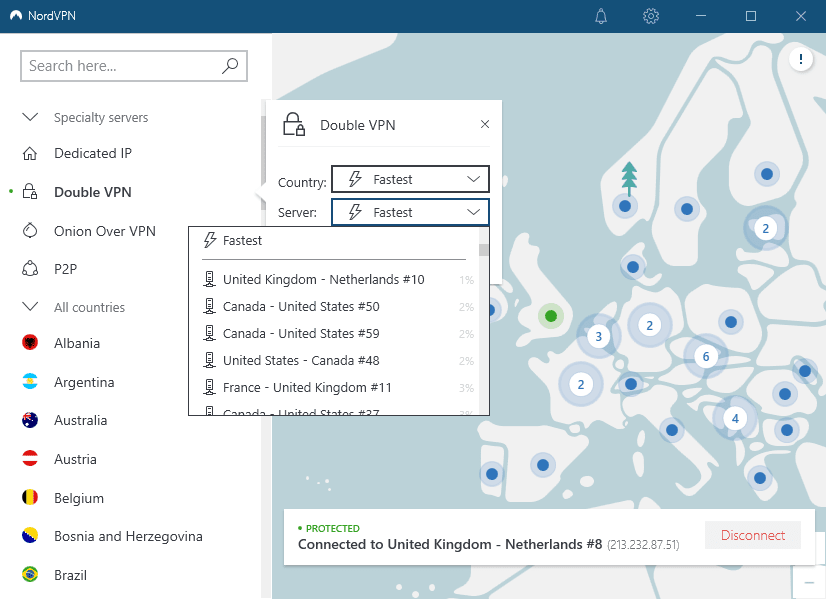The height and width of the screenshot is (599, 826).
Task: Click the Bosnia and Herzegovina flag icon
Action: (30, 536)
